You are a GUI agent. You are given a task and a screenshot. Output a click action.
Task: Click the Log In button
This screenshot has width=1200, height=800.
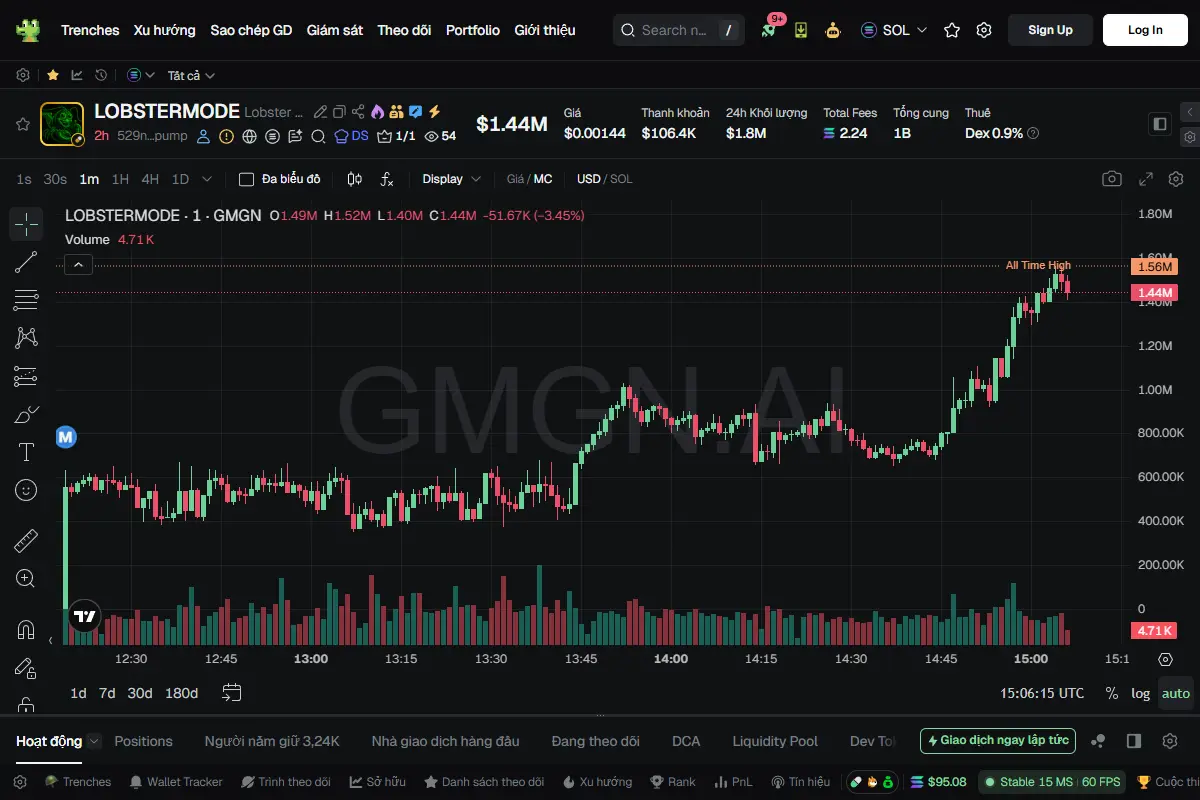coord(1145,30)
